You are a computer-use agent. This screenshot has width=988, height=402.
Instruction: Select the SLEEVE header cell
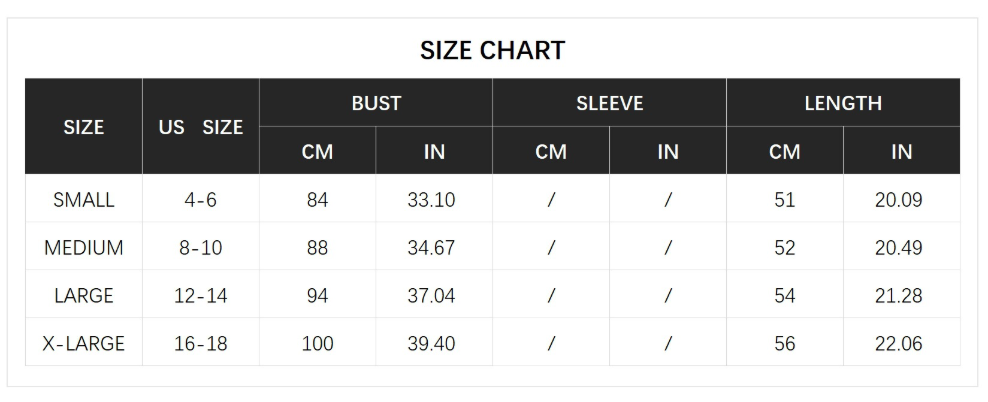609,103
